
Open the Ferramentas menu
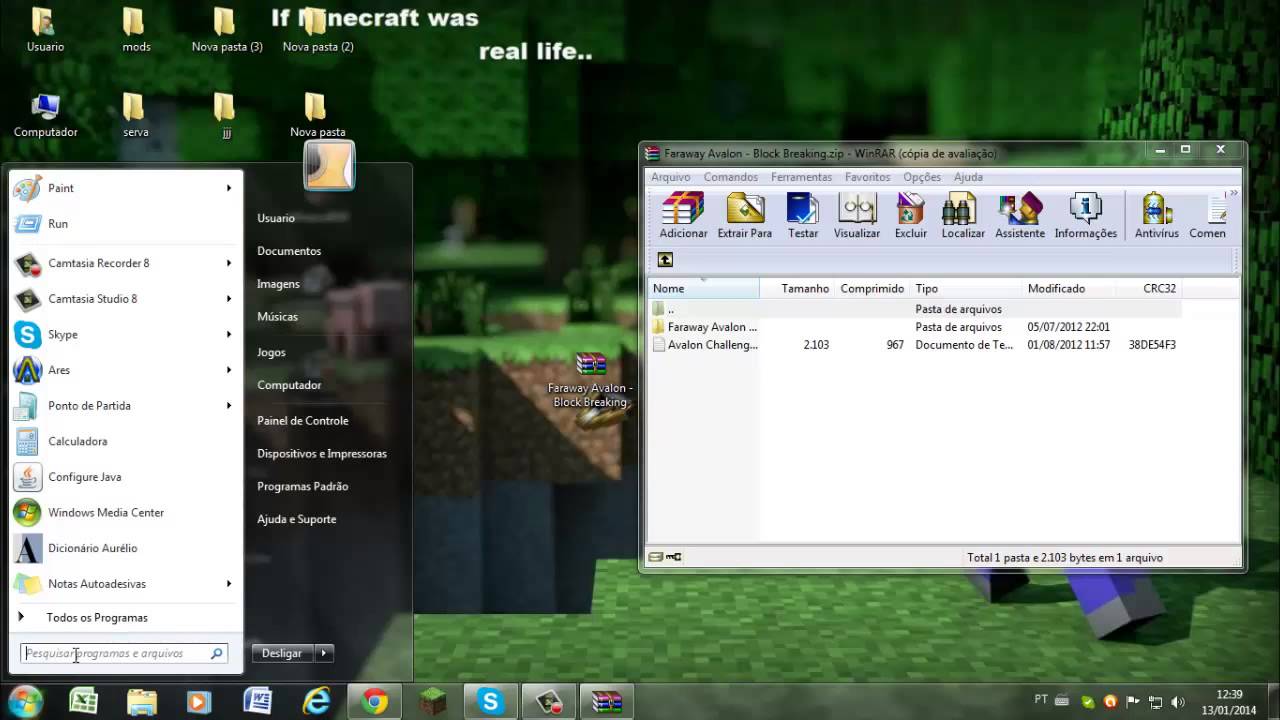[801, 177]
